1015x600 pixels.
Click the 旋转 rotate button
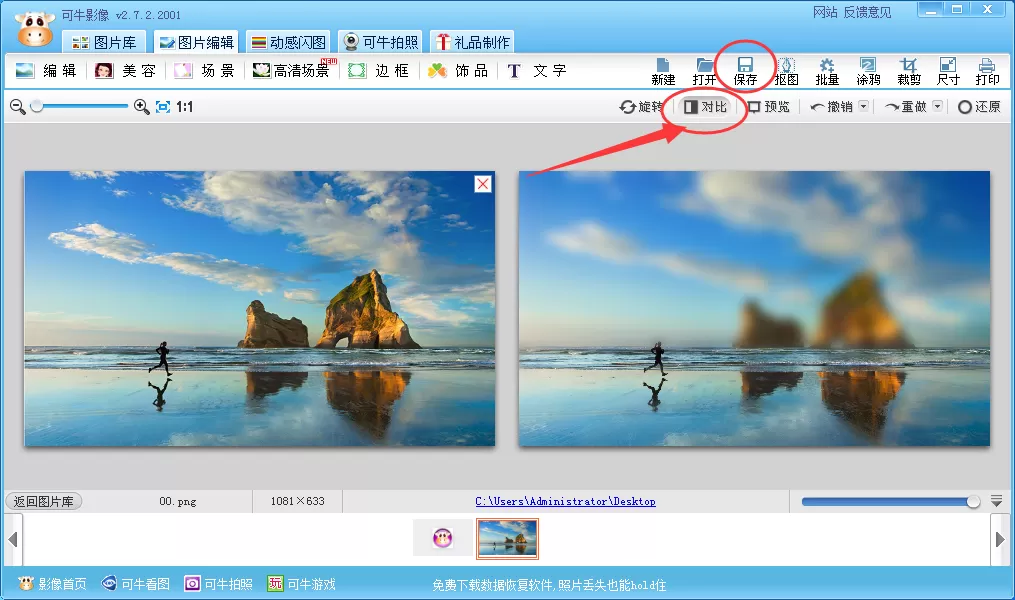(x=641, y=107)
